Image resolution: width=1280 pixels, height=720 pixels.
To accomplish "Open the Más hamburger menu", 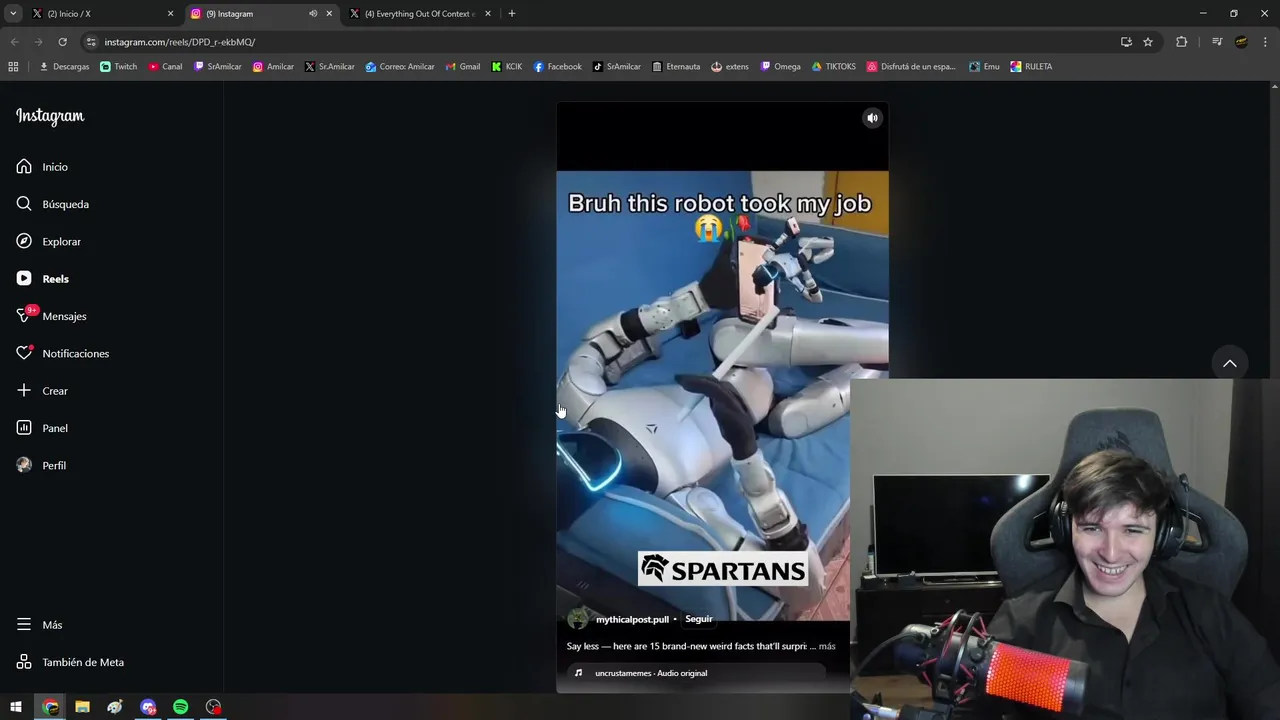I will [x=39, y=625].
